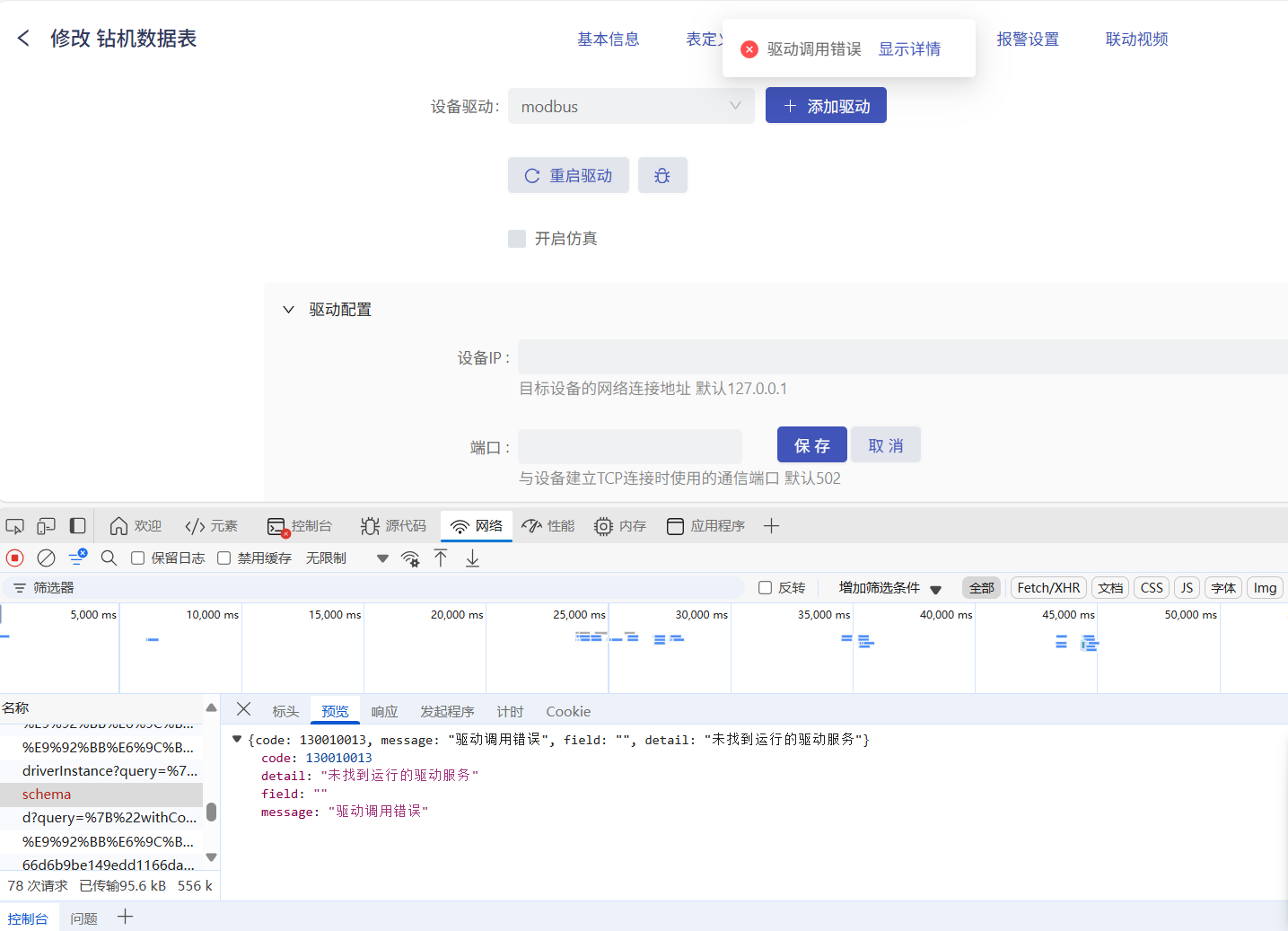Select the schema request row
1288x931 pixels.
click(x=101, y=795)
